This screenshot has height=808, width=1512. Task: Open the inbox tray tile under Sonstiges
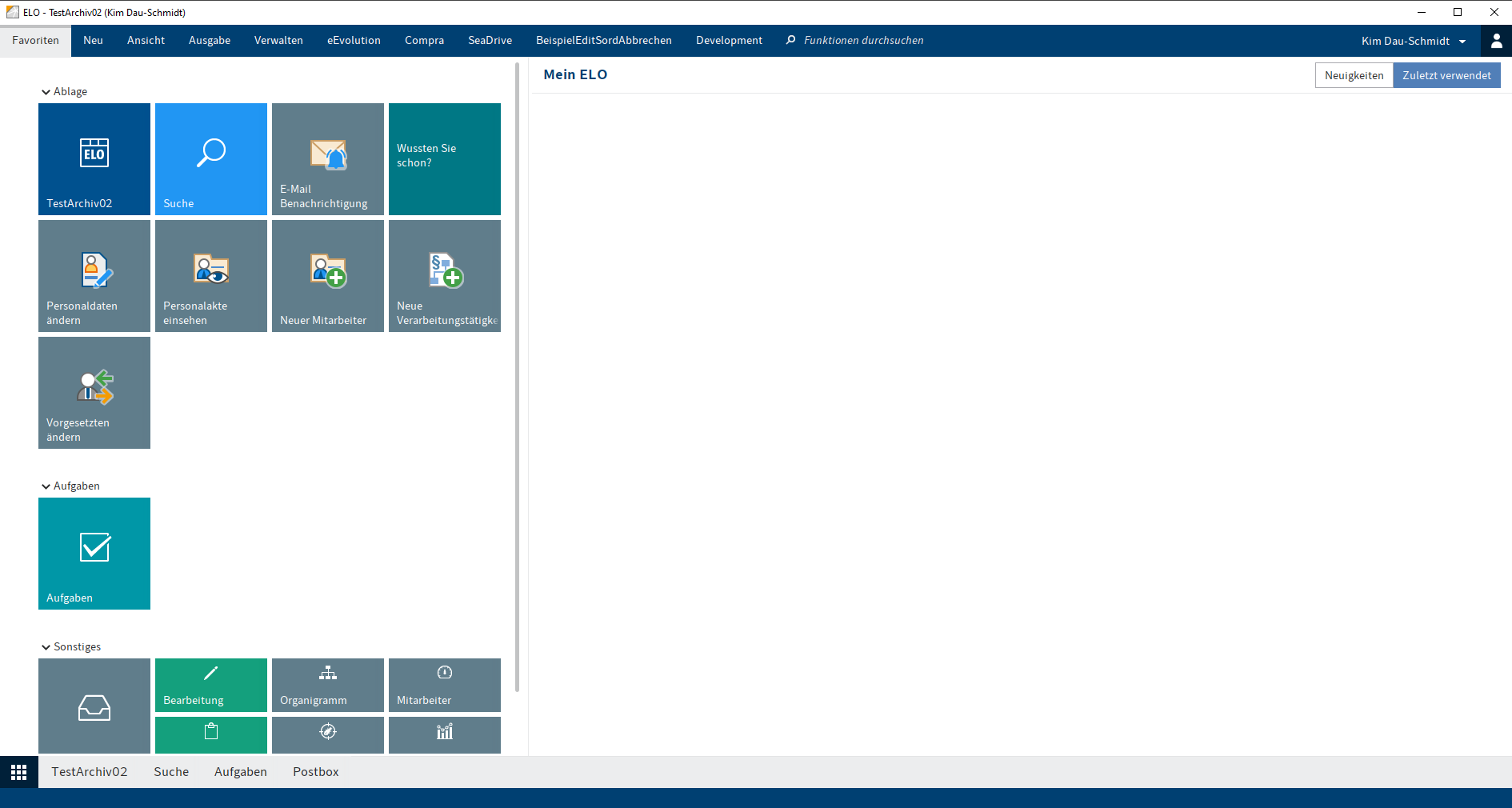(x=94, y=706)
